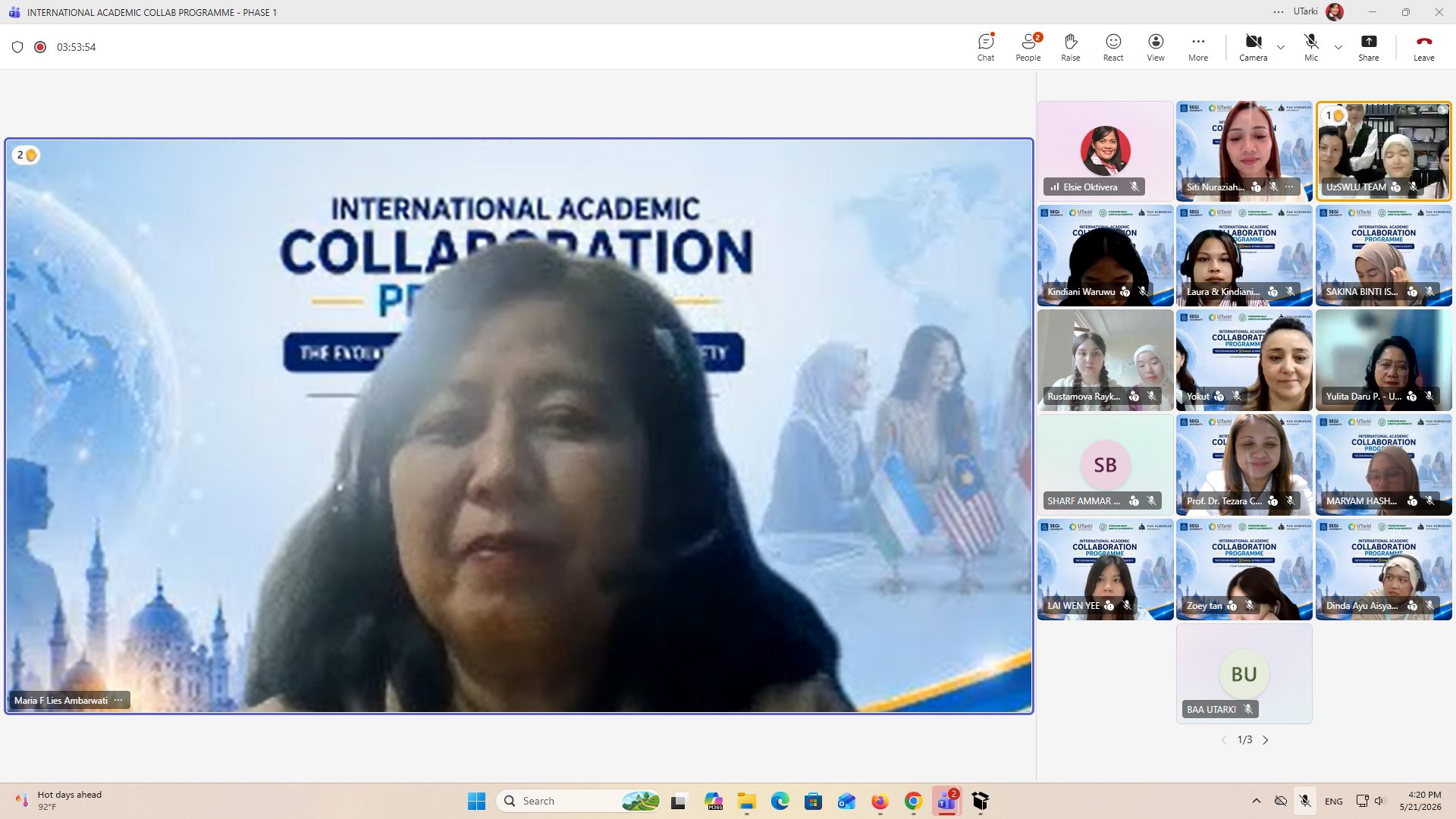Open the More actions menu in toolbar
The width and height of the screenshot is (1456, 819).
[x=1198, y=47]
